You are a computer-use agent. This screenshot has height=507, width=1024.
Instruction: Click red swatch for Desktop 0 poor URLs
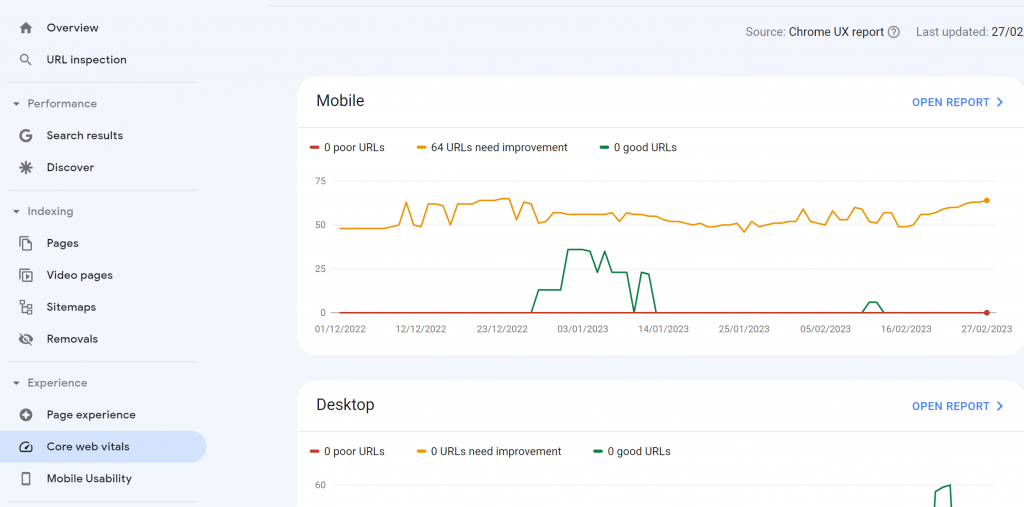(x=314, y=451)
